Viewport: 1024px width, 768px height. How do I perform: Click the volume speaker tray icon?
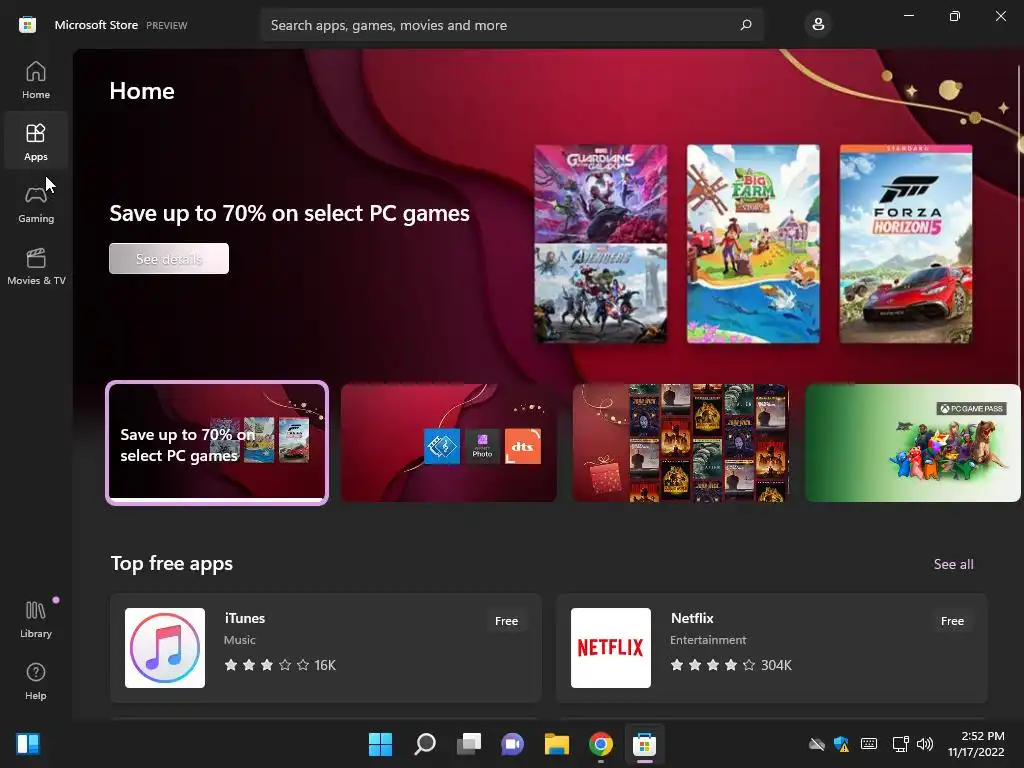click(x=925, y=744)
